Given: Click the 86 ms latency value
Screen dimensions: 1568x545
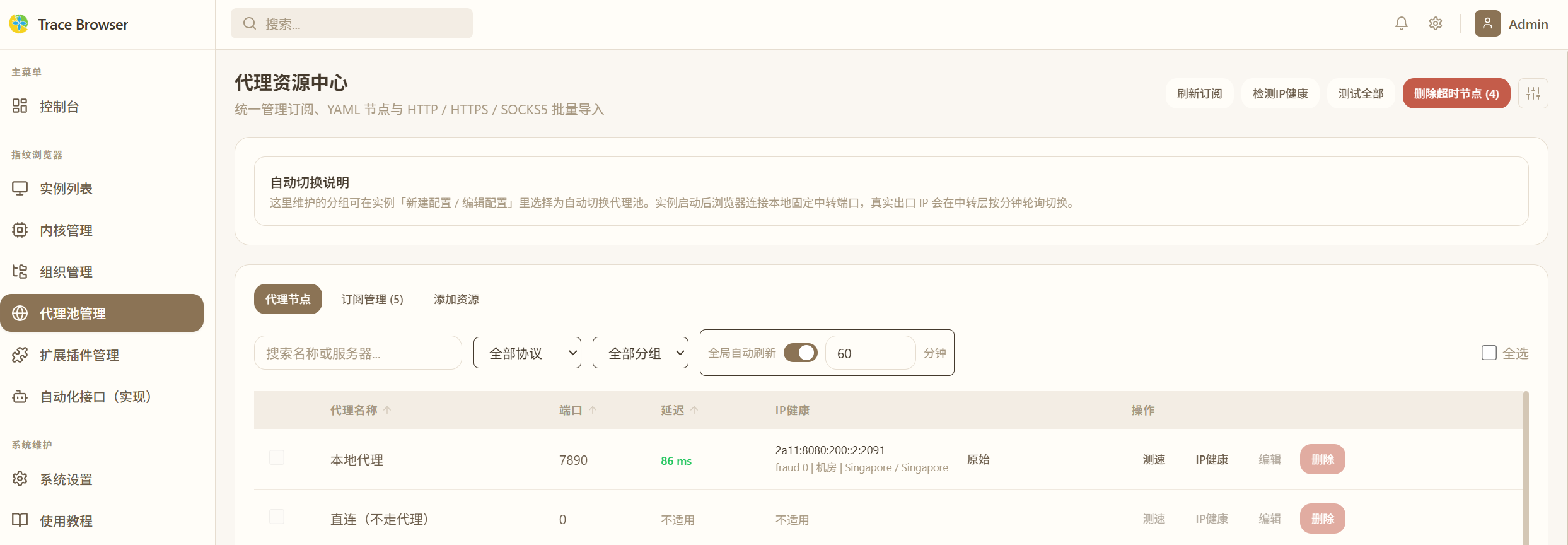Looking at the screenshot, I should [676, 460].
